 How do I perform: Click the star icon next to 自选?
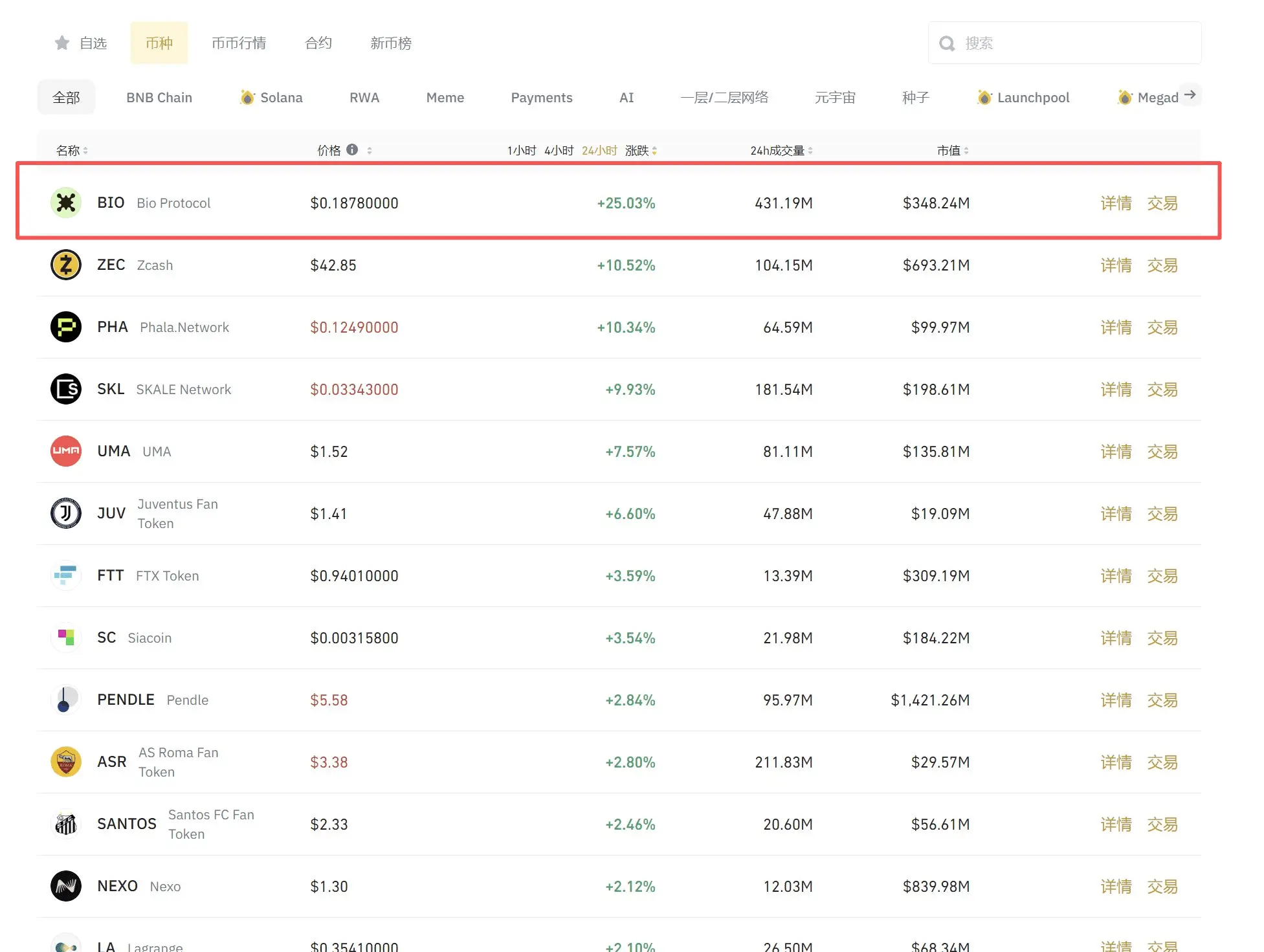pyautogui.click(x=62, y=43)
